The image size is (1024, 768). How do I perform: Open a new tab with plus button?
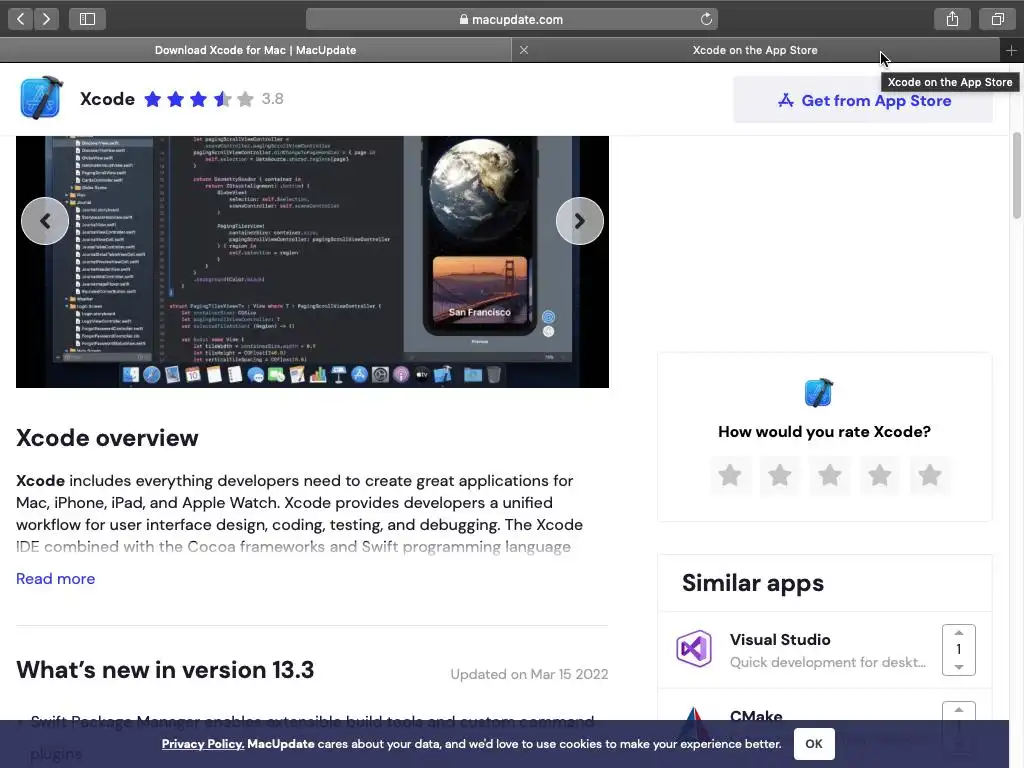pyautogui.click(x=1011, y=50)
